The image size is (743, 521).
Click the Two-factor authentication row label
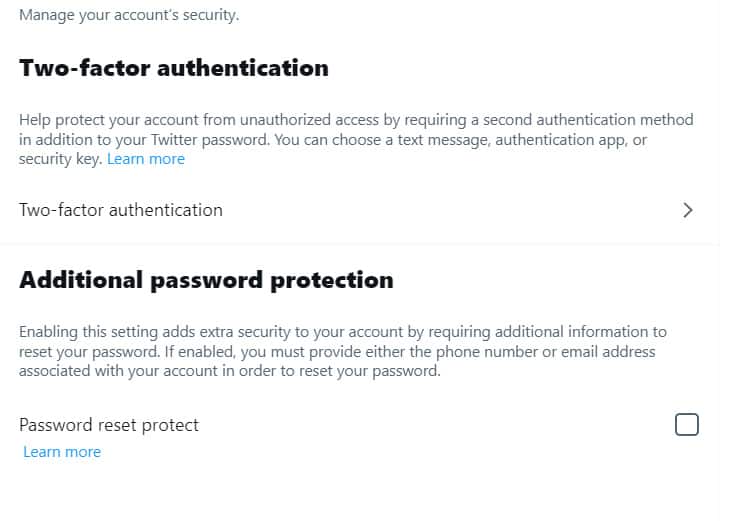[121, 210]
